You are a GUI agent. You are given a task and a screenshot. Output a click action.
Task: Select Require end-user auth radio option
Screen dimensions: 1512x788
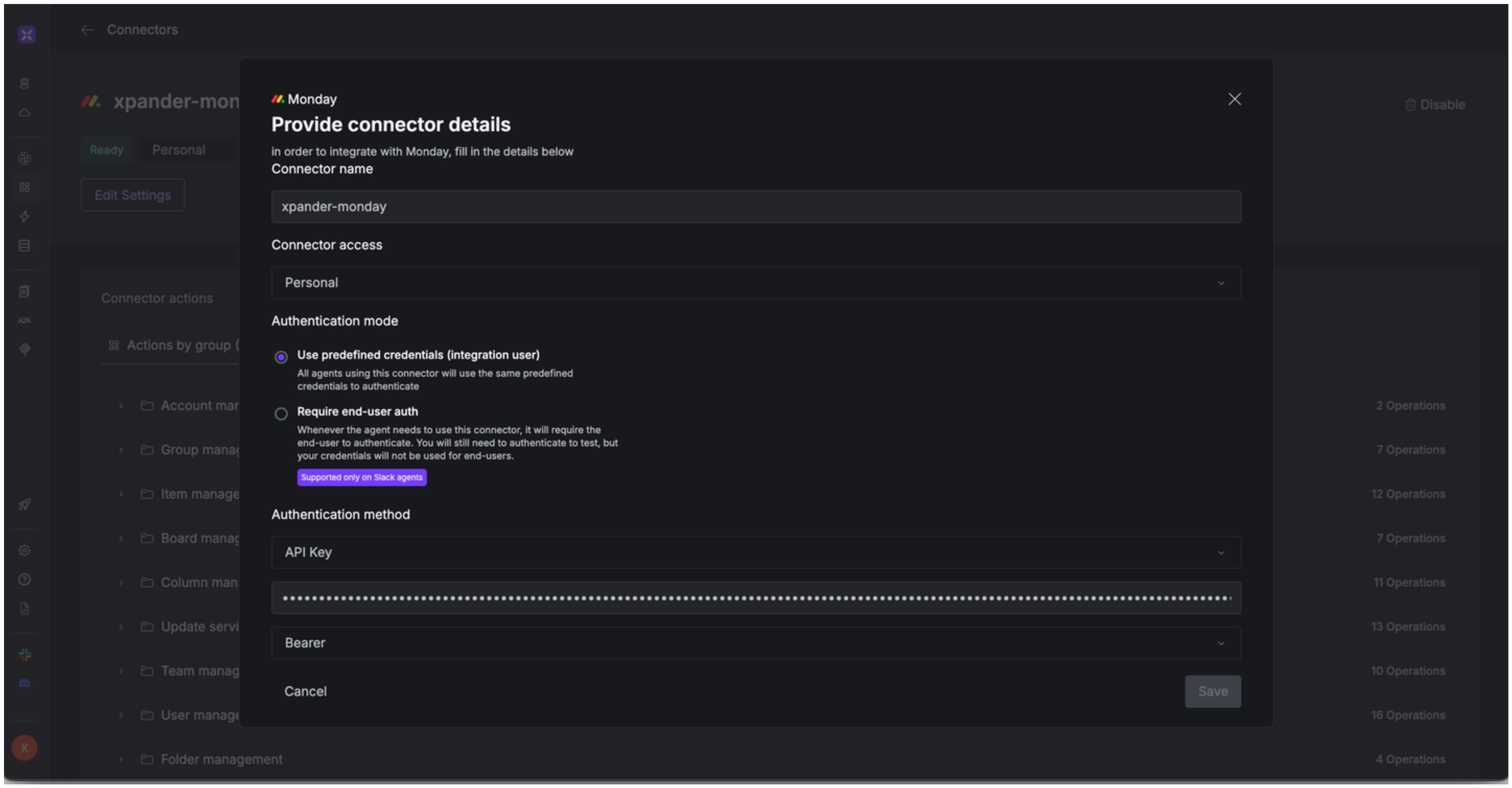coord(281,414)
